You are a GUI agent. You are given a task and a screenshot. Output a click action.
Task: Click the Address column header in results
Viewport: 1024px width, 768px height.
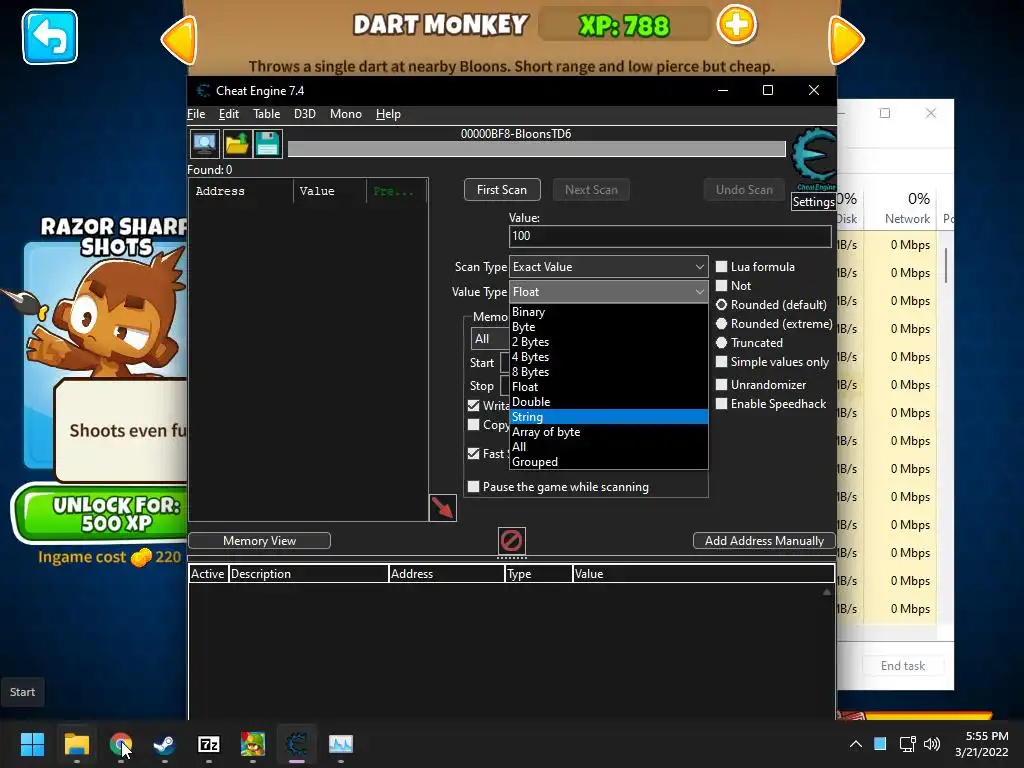click(x=242, y=191)
